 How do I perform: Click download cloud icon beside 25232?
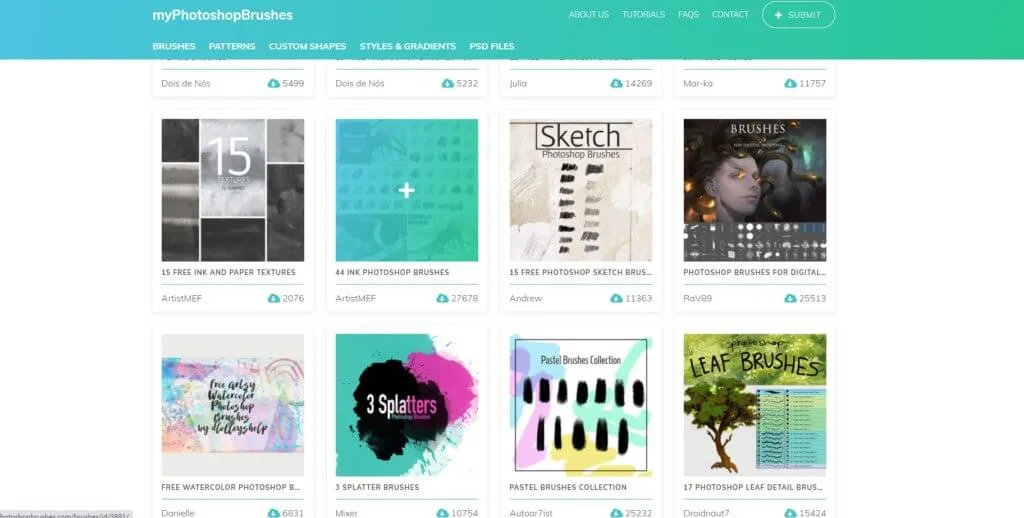click(616, 513)
